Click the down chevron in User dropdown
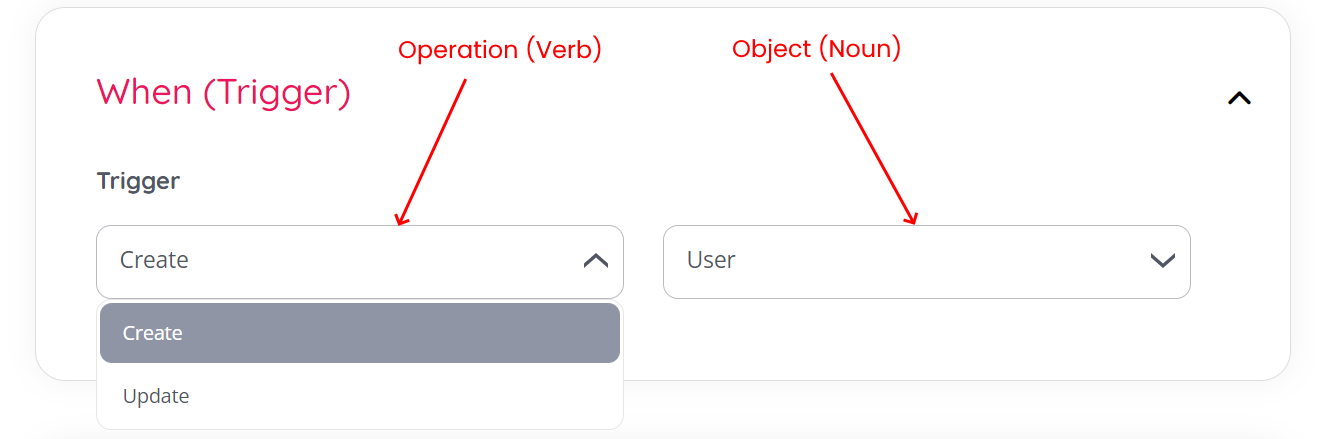1318x439 pixels. coord(1161,261)
